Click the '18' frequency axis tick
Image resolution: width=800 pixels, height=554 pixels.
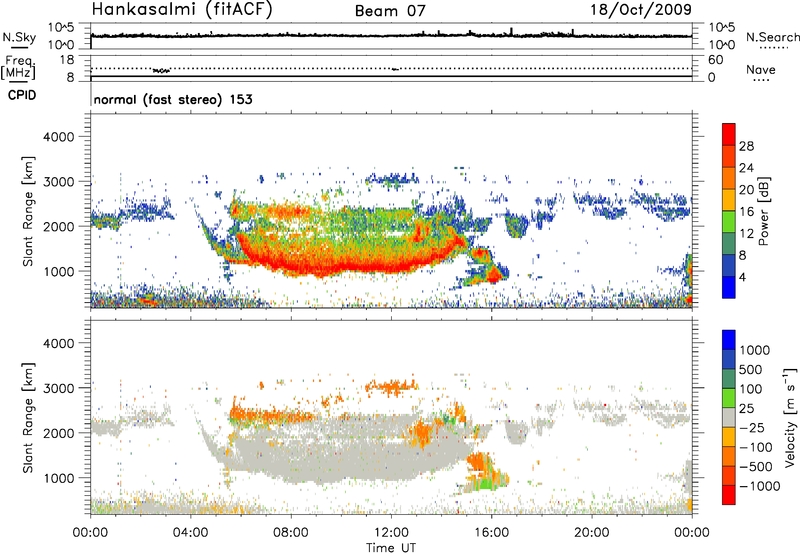(x=67, y=59)
